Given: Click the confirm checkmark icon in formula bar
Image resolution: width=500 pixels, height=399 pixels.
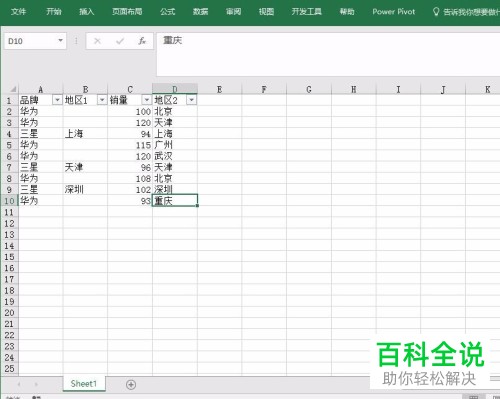Looking at the screenshot, I should (x=120, y=41).
